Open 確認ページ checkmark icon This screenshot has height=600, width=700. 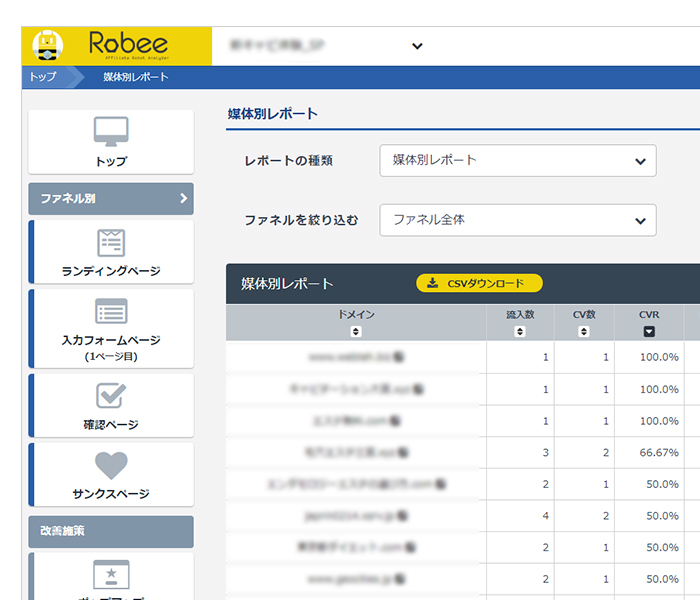coord(111,395)
